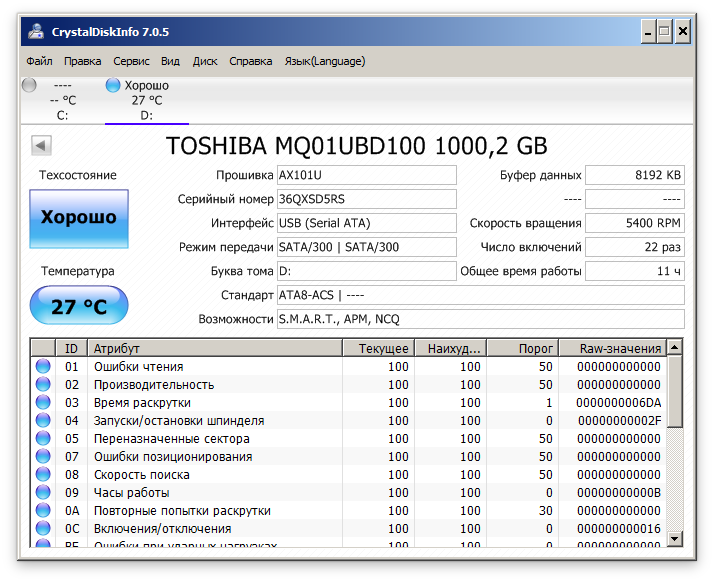Select the D: drive blue status circle
This screenshot has height=582, width=714.
click(112, 85)
